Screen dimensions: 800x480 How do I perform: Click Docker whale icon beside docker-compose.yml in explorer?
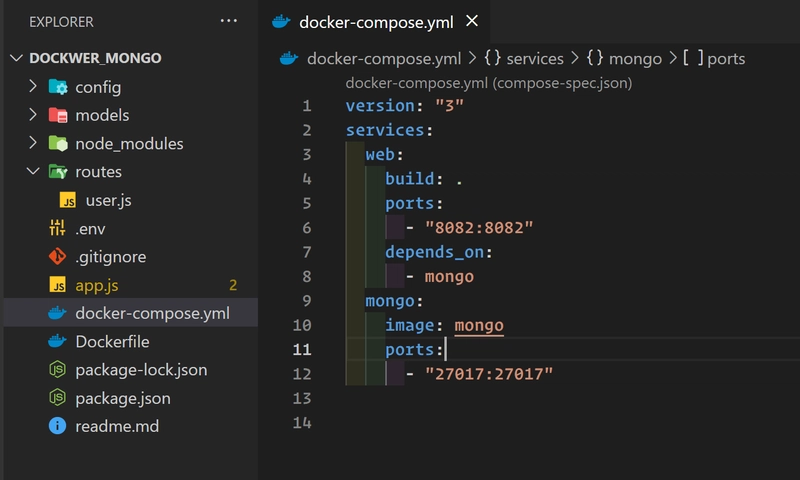57,313
